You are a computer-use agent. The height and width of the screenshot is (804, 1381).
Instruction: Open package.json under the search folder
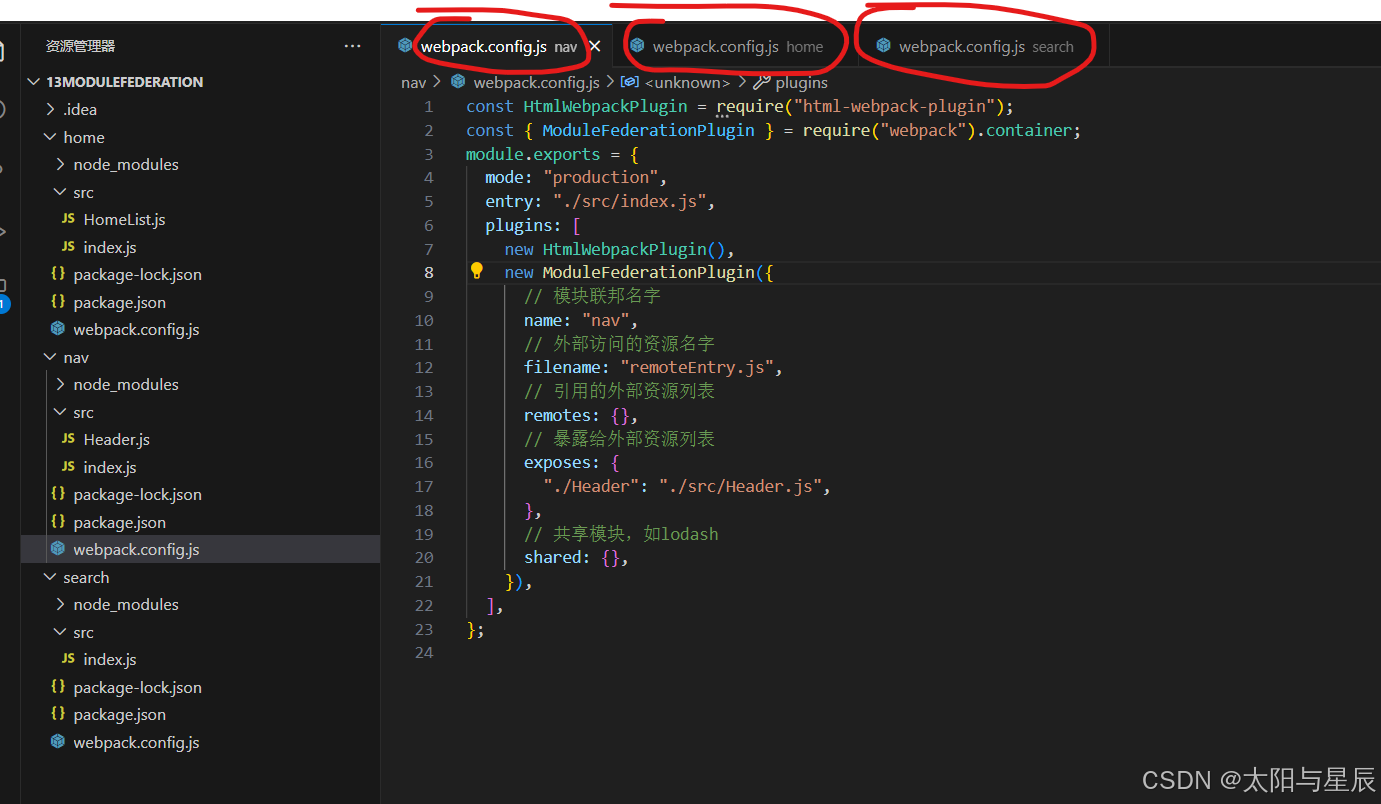click(119, 714)
